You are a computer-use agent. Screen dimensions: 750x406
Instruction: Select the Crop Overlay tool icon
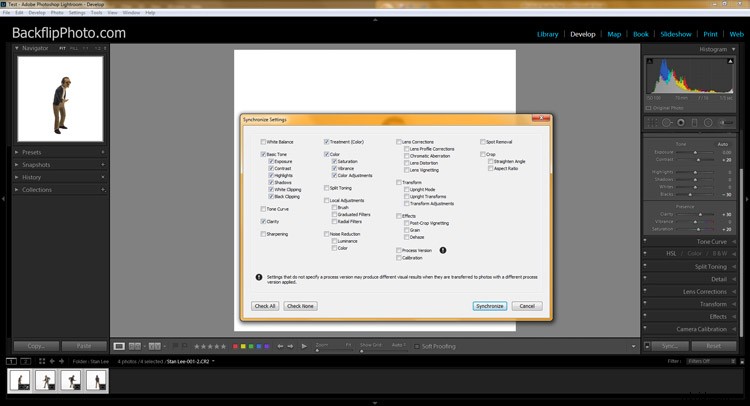pos(652,124)
